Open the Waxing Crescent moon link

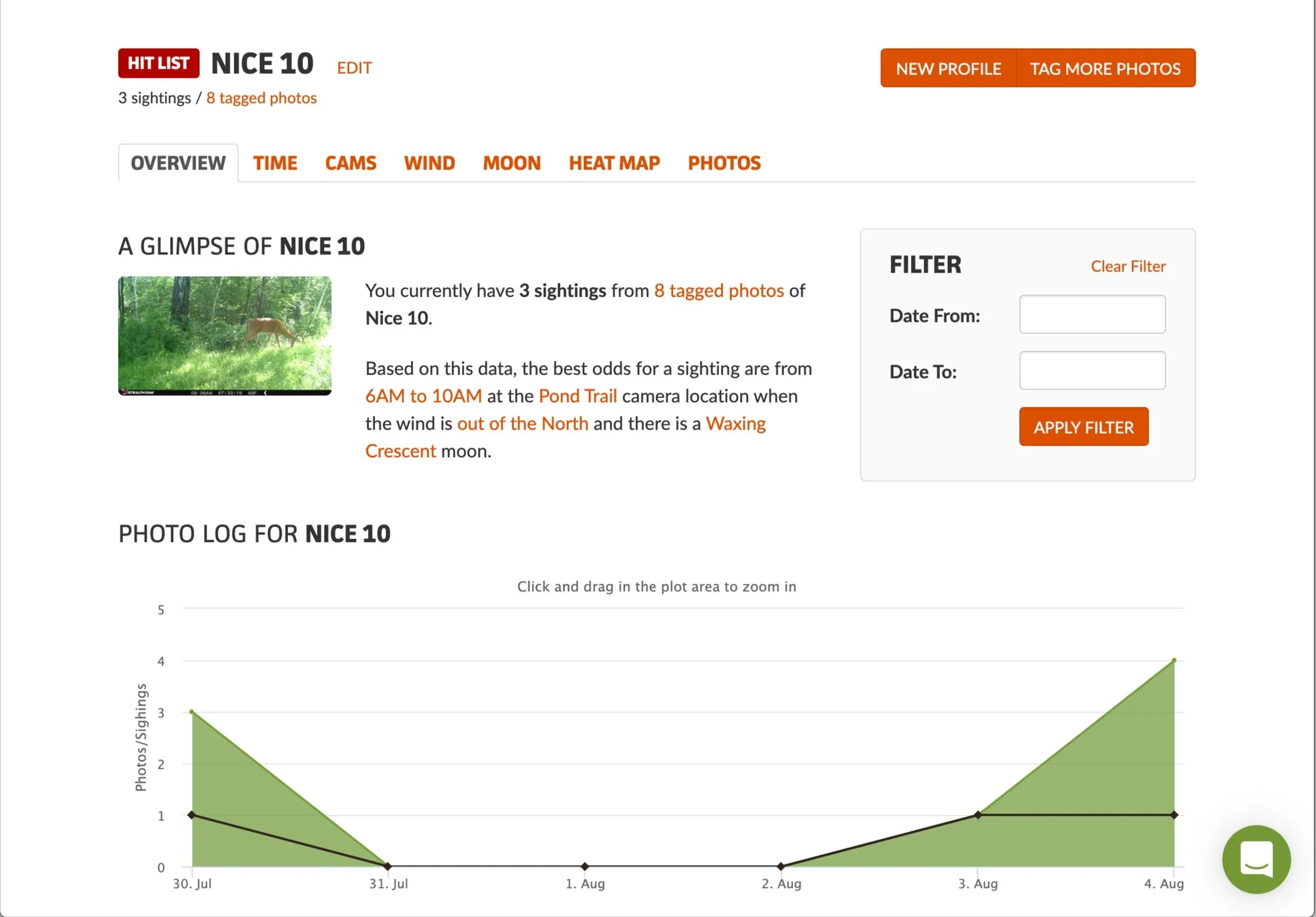pos(736,423)
